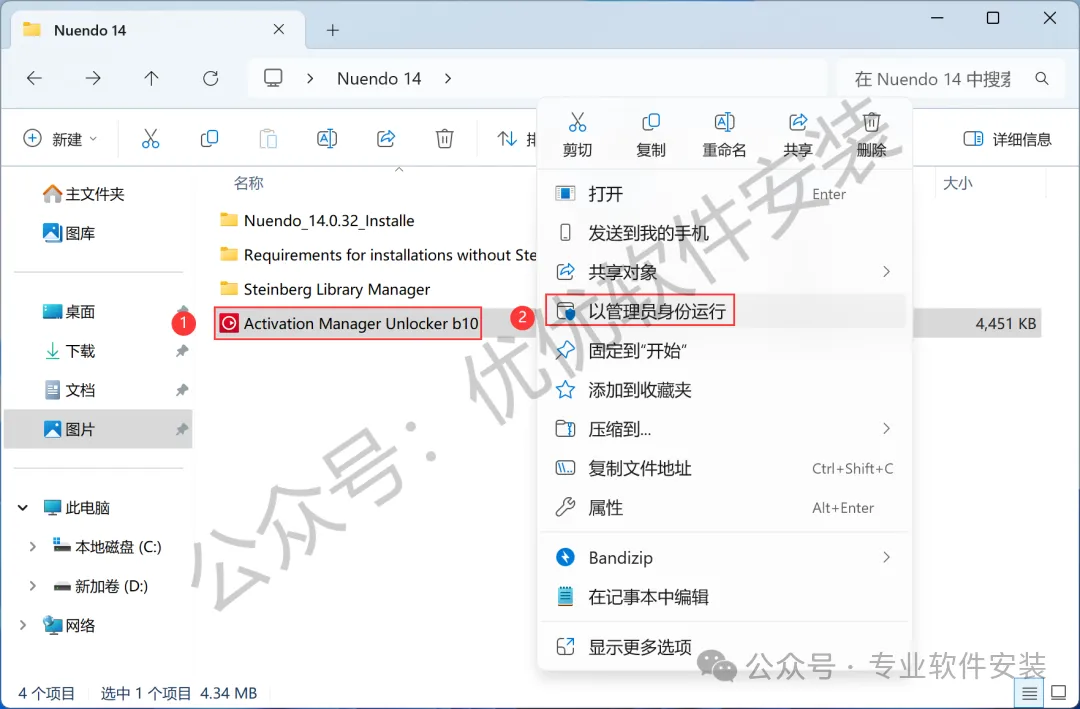Click the Share icon in the context menu
The width and height of the screenshot is (1080, 709).
pos(798,123)
